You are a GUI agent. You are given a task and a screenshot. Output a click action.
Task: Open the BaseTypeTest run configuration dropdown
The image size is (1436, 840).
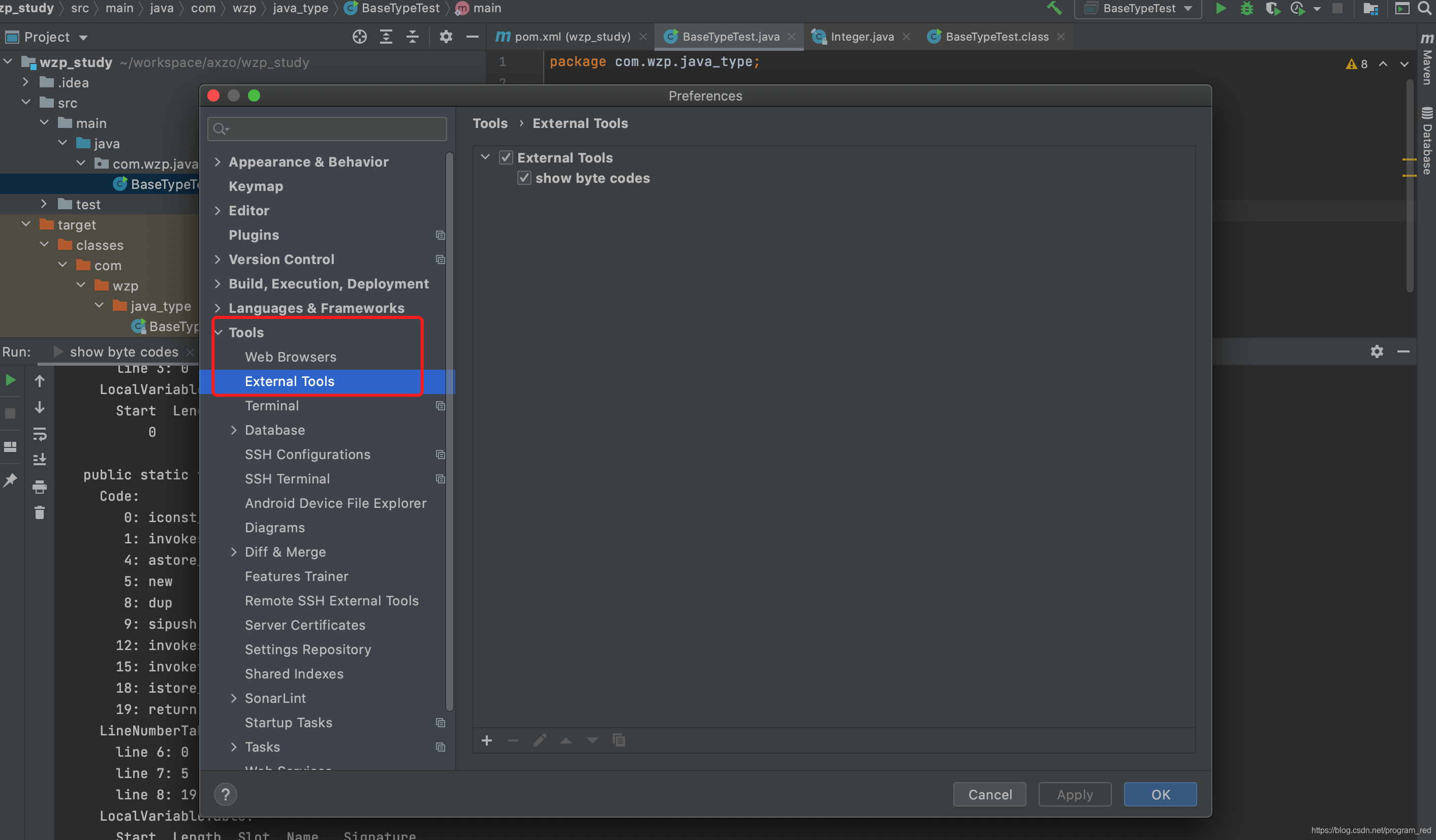[1139, 9]
